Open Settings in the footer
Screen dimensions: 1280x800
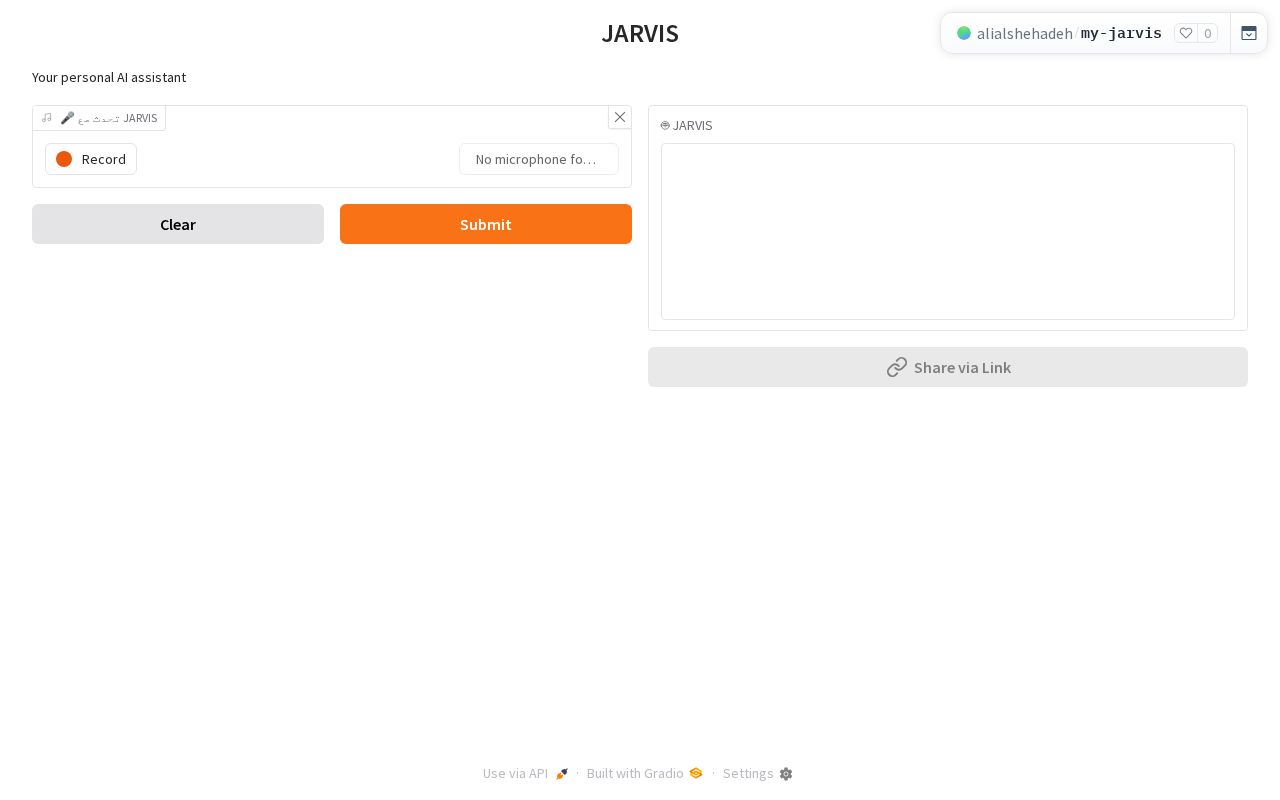click(x=758, y=773)
